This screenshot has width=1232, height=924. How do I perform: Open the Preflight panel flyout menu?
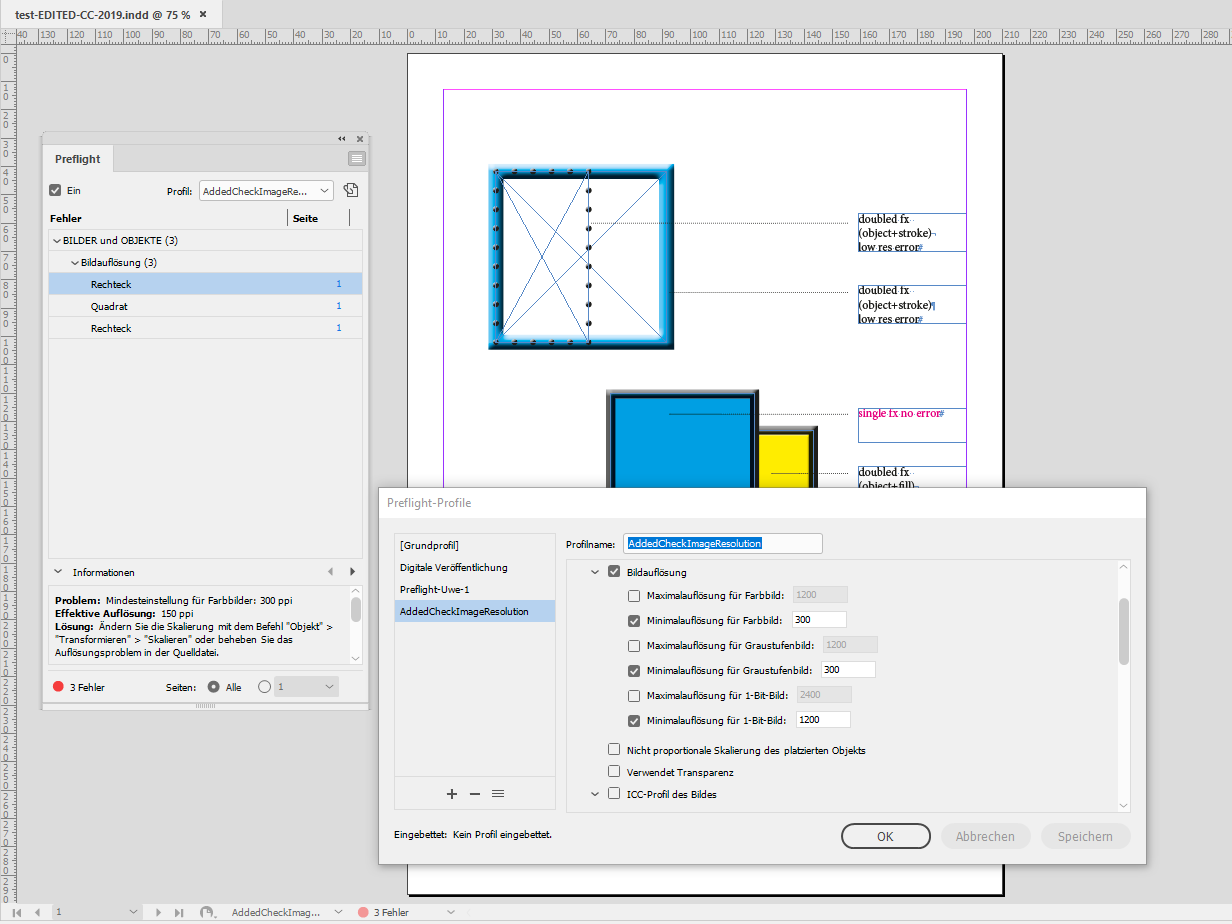click(356, 158)
